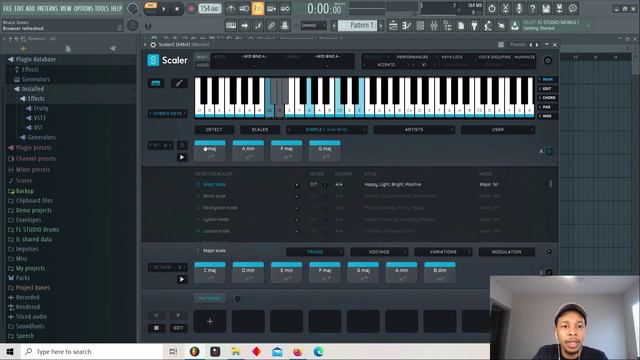Toggle the AUDIO input option in Scaler
This screenshot has width=640, height=360.
click(202, 64)
